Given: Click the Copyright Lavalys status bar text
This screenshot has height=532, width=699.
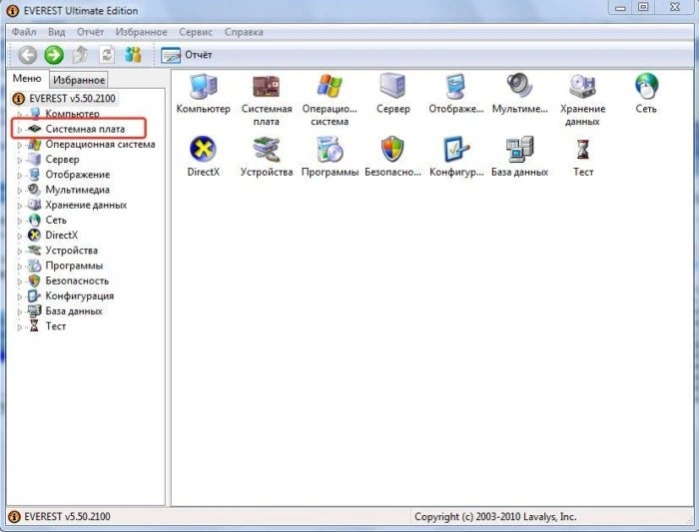Looking at the screenshot, I should pyautogui.click(x=495, y=516).
